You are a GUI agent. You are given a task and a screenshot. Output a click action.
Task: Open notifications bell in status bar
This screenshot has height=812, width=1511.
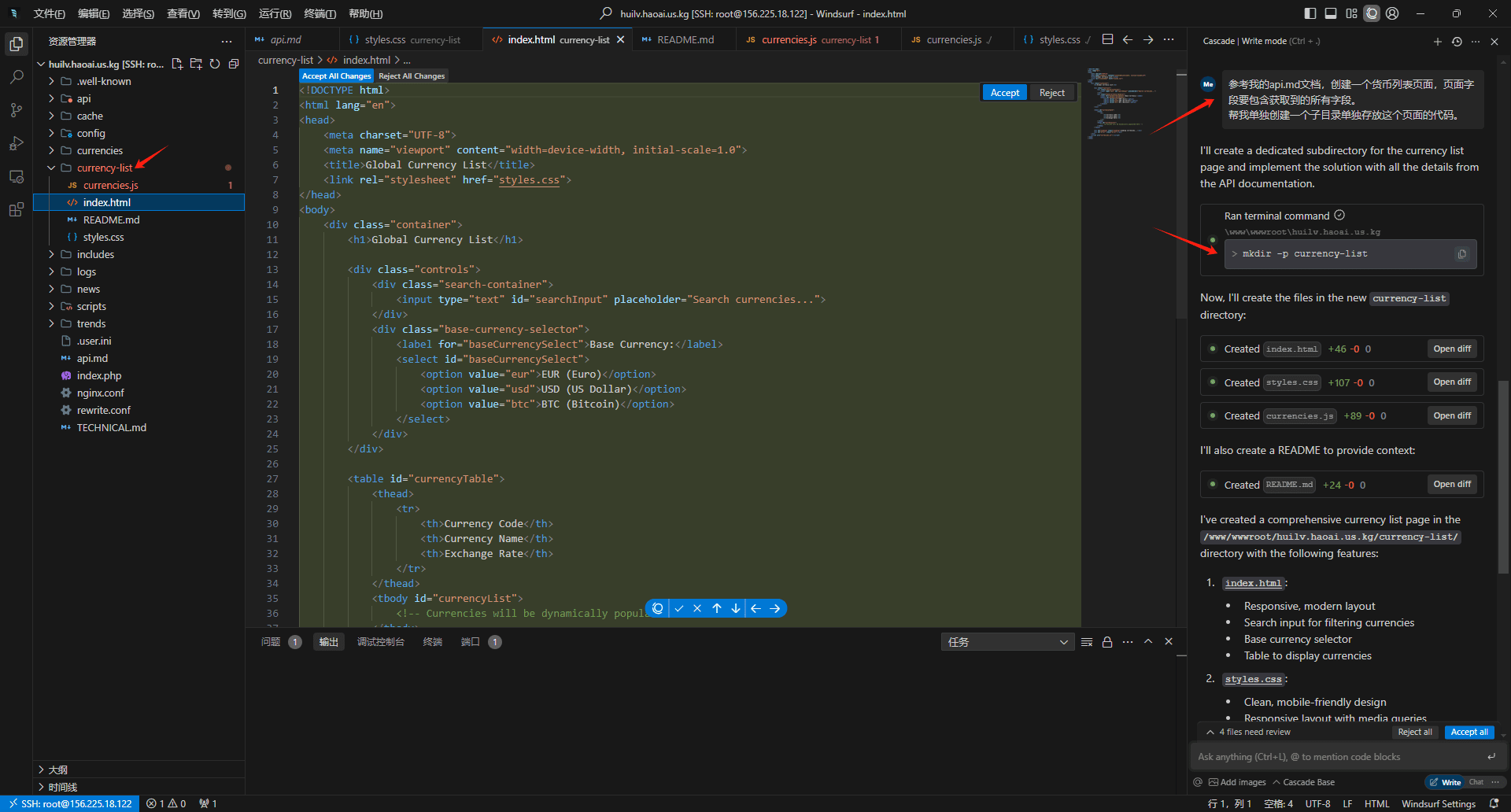[x=1494, y=803]
